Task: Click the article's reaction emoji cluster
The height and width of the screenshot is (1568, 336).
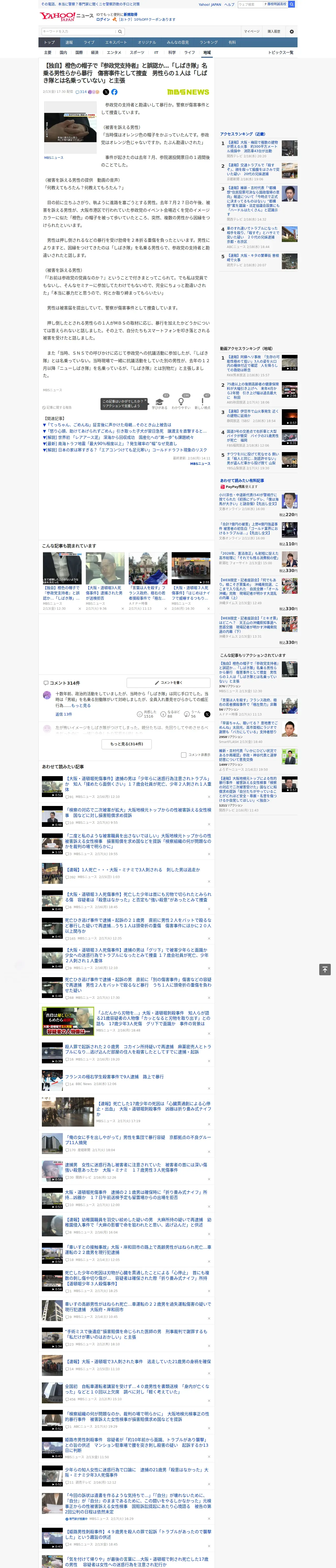Action: coord(94,92)
